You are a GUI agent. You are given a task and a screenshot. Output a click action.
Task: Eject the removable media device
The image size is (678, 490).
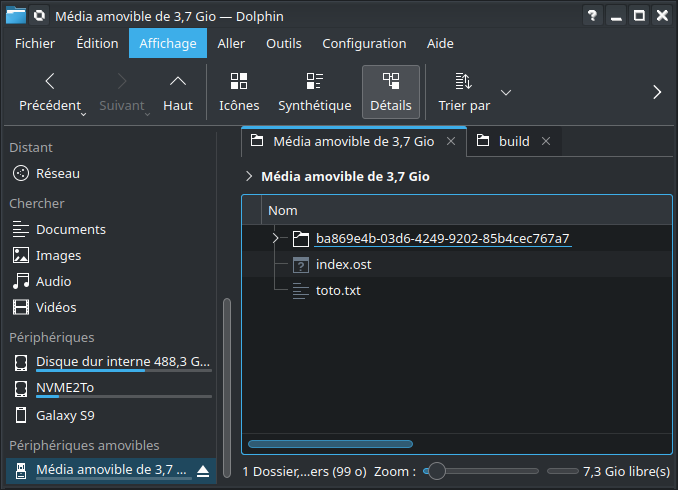click(203, 470)
